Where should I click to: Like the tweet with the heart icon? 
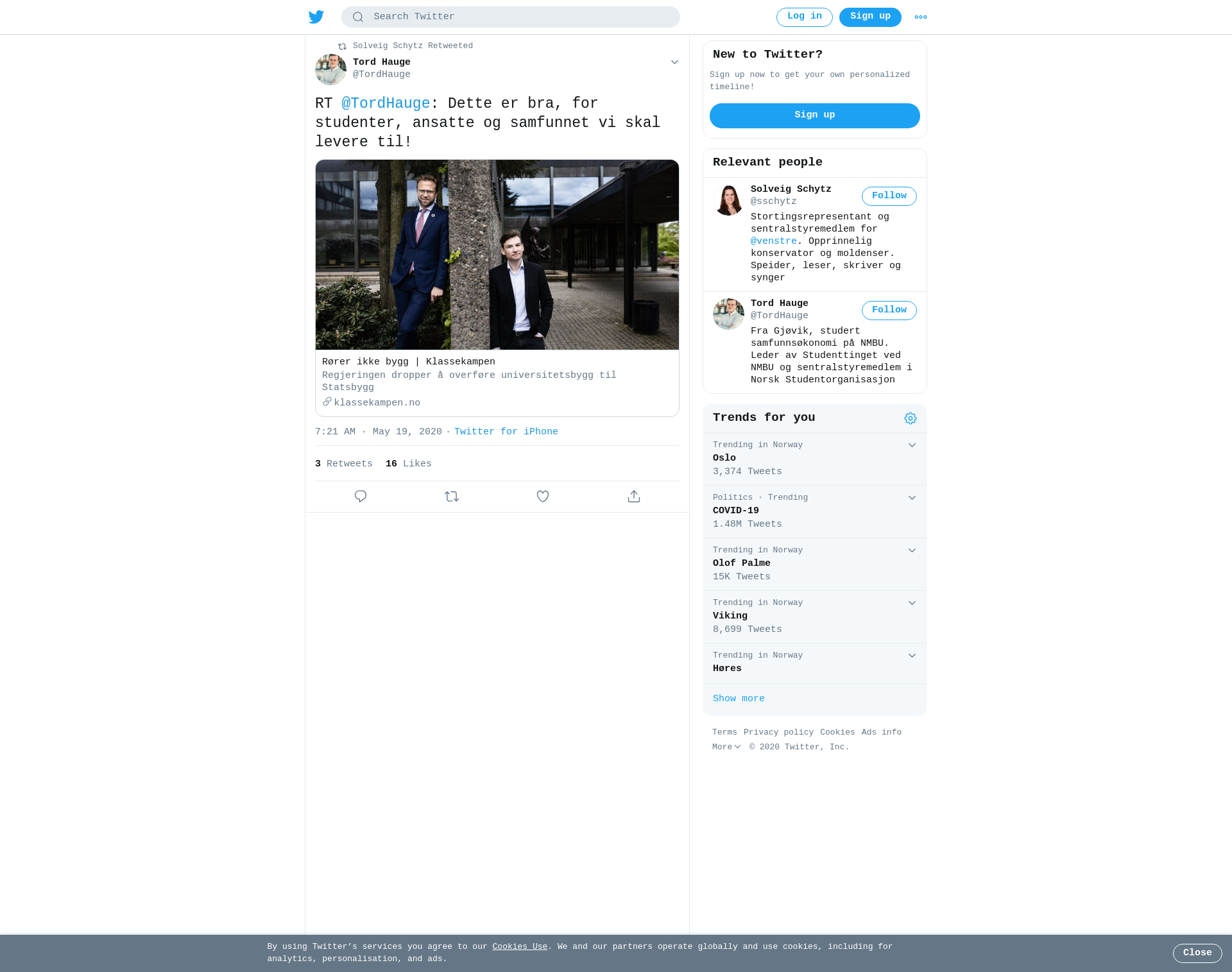click(x=543, y=497)
